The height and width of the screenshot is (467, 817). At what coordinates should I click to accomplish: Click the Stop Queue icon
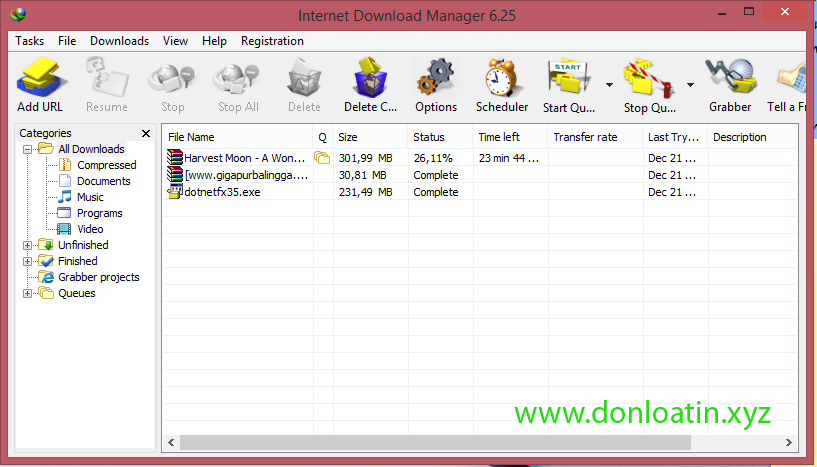(x=649, y=79)
